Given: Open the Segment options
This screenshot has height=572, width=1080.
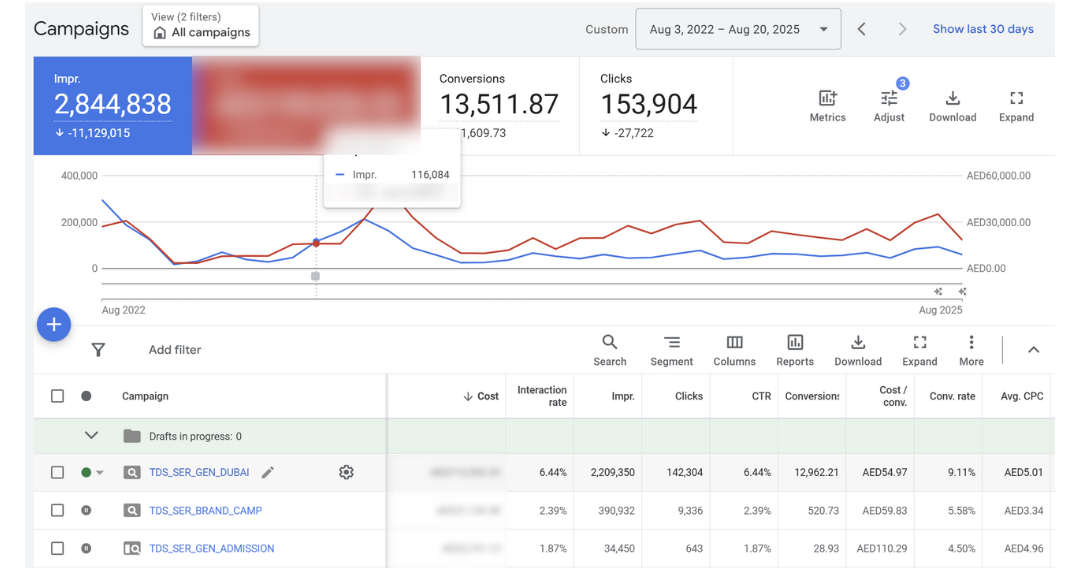Looking at the screenshot, I should coord(671,350).
